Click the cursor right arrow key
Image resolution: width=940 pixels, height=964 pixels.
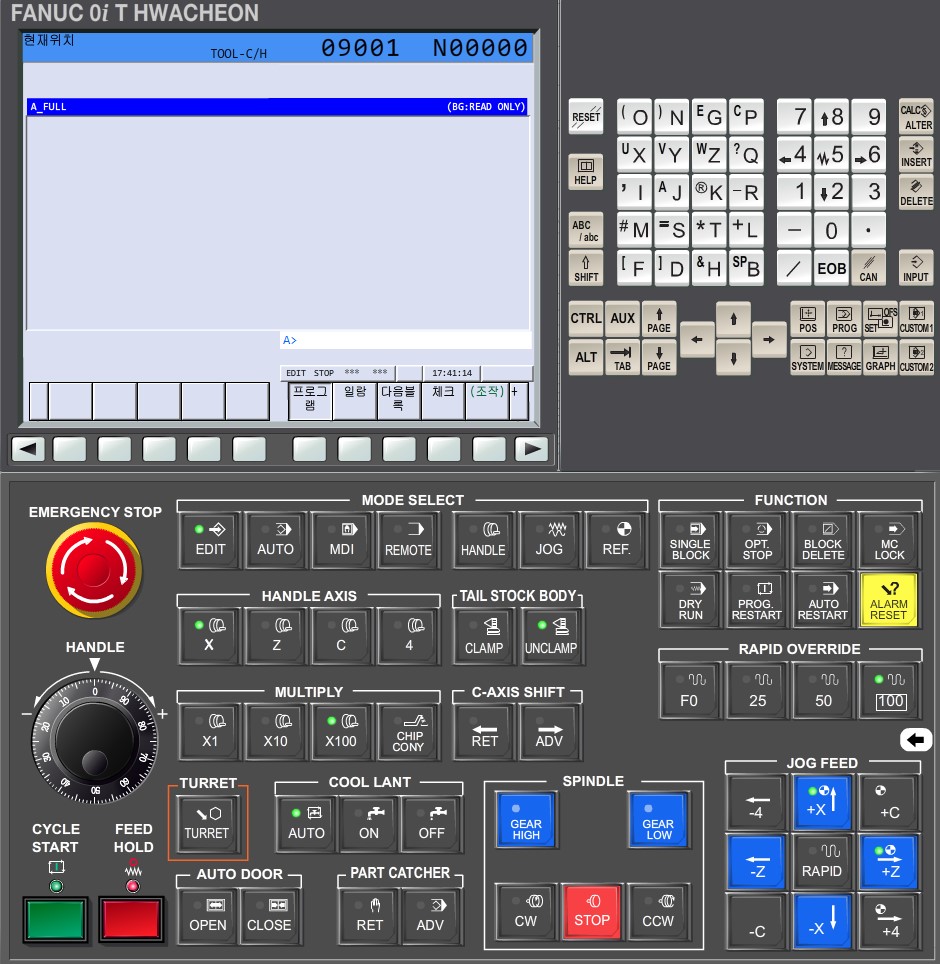pos(769,339)
